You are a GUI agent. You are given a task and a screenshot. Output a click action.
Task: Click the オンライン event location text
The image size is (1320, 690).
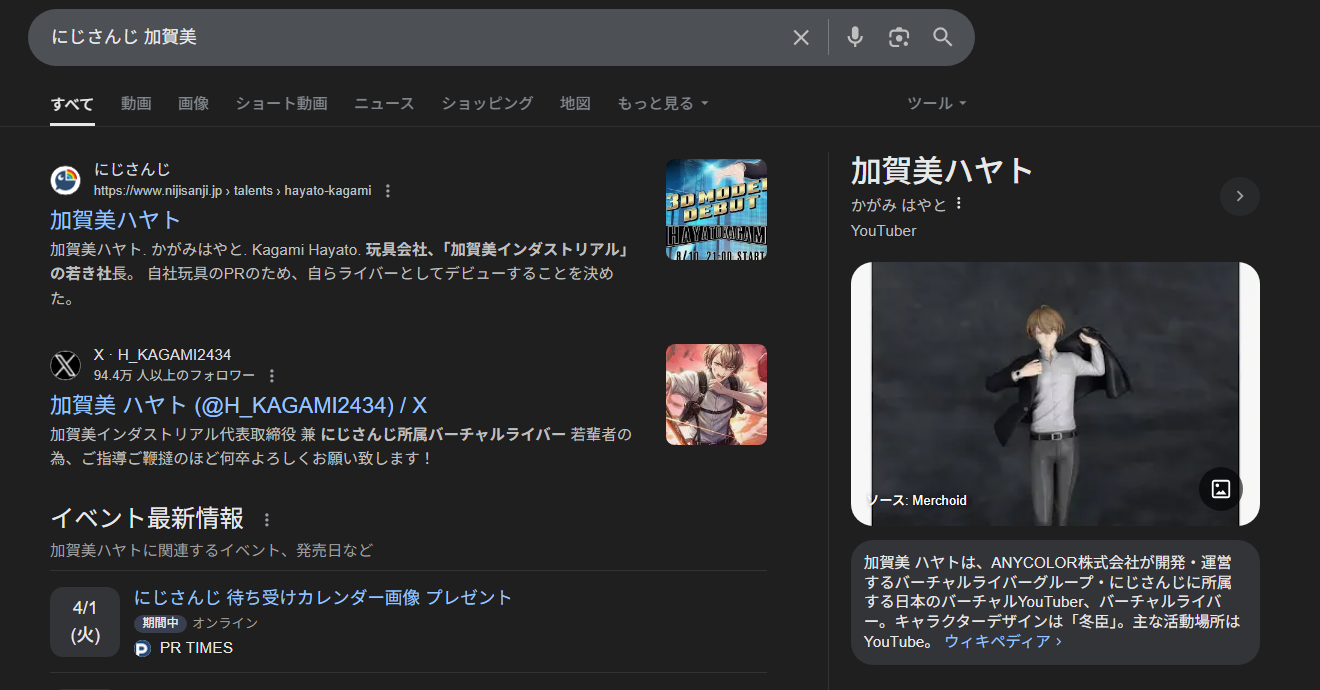(225, 623)
